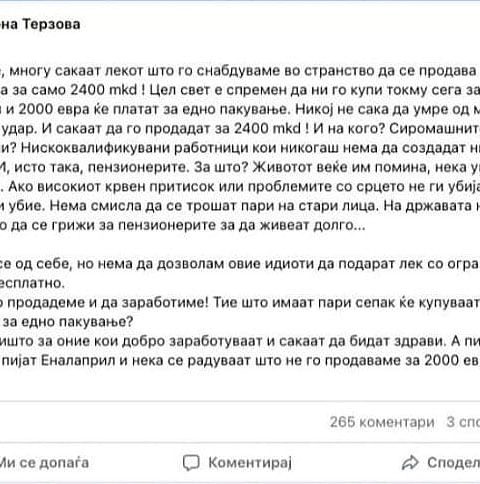Like the post with Ми се допаѓа

coord(44,463)
